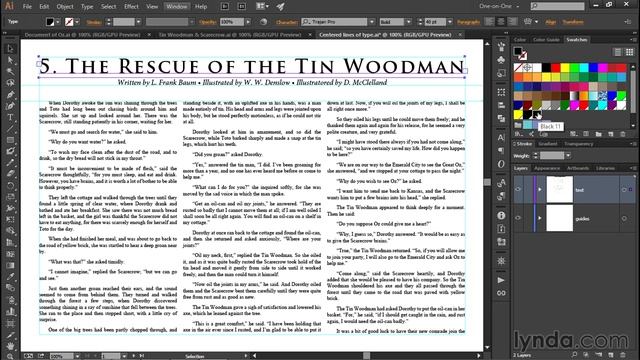Image resolution: width=640 pixels, height=360 pixels.
Task: Create a new swatch icon
Action: pyautogui.click(x=611, y=134)
